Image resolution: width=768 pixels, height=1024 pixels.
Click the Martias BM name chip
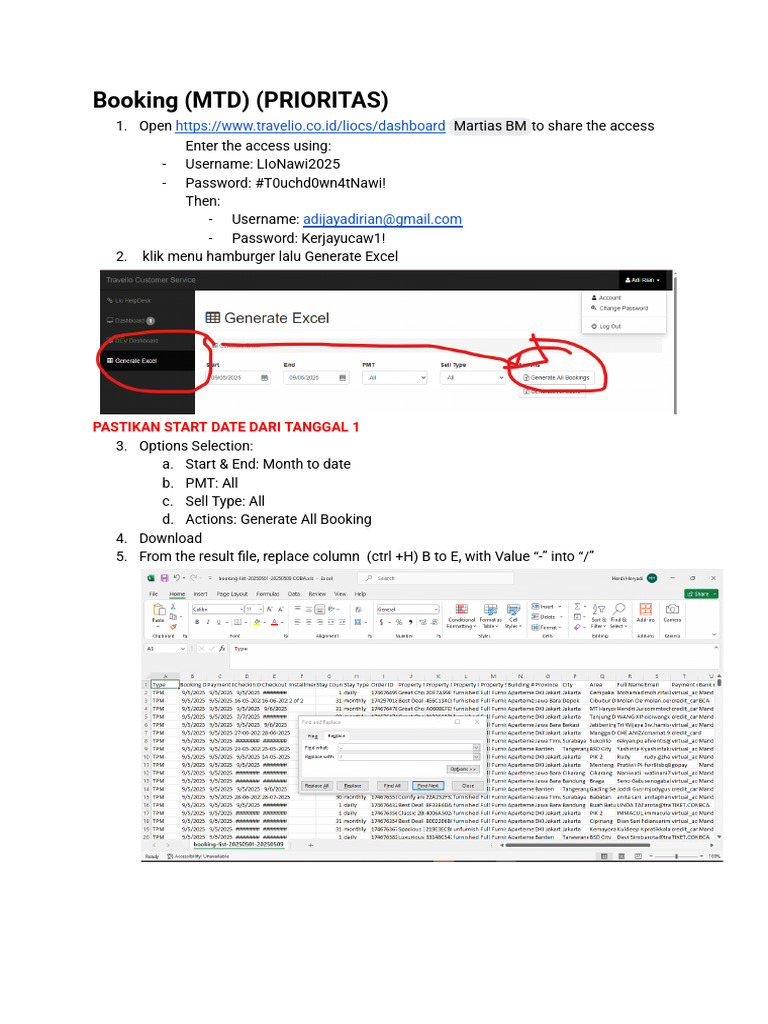click(x=490, y=126)
